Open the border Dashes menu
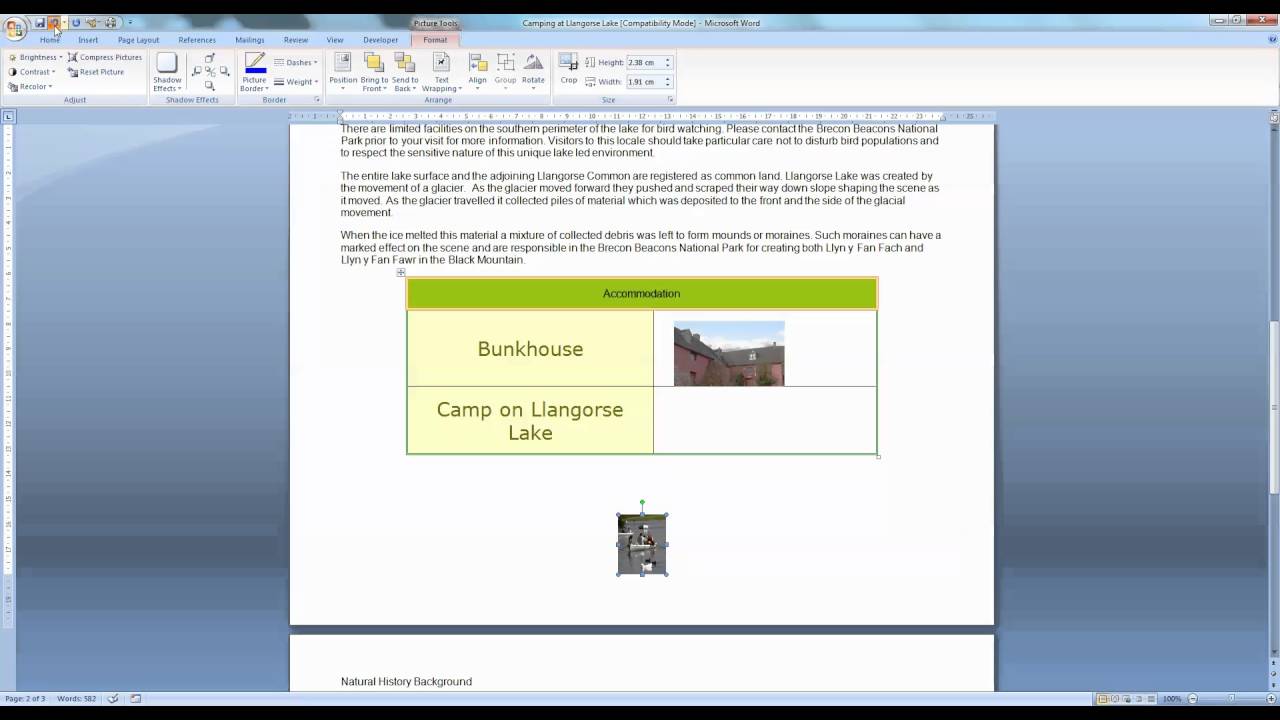The height and width of the screenshot is (720, 1280). click(x=296, y=62)
